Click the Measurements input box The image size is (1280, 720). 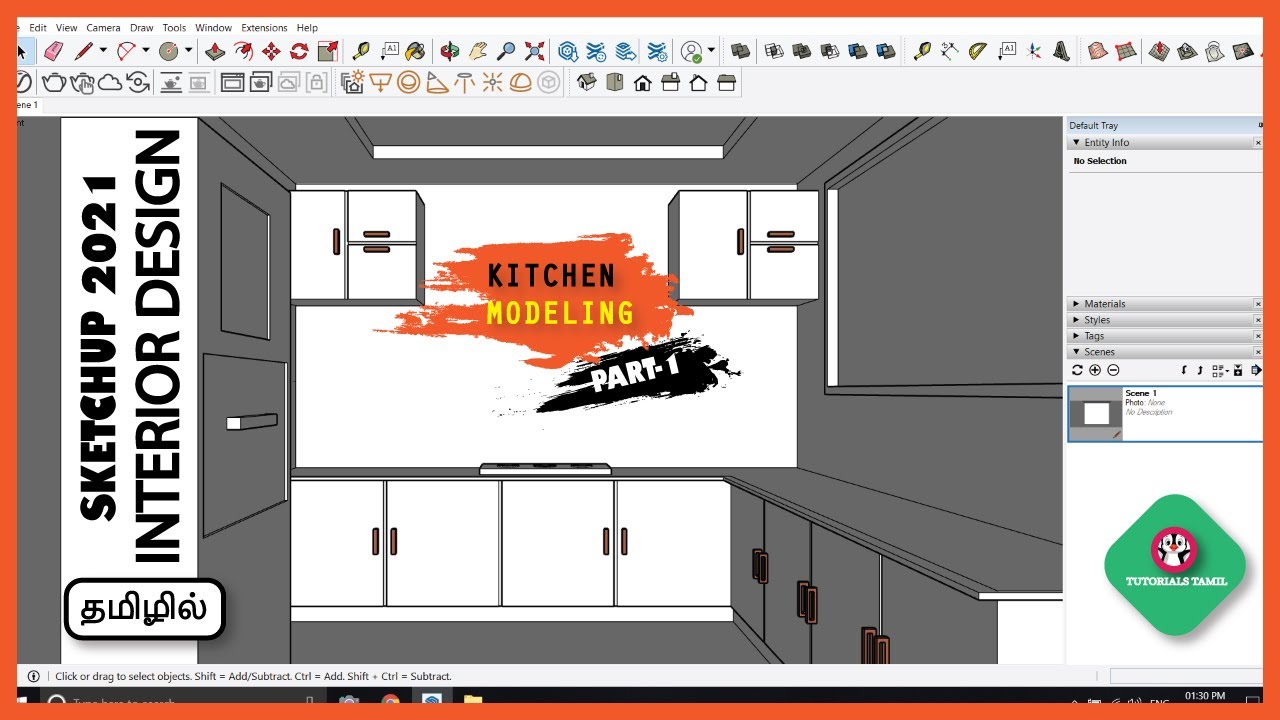click(1187, 676)
